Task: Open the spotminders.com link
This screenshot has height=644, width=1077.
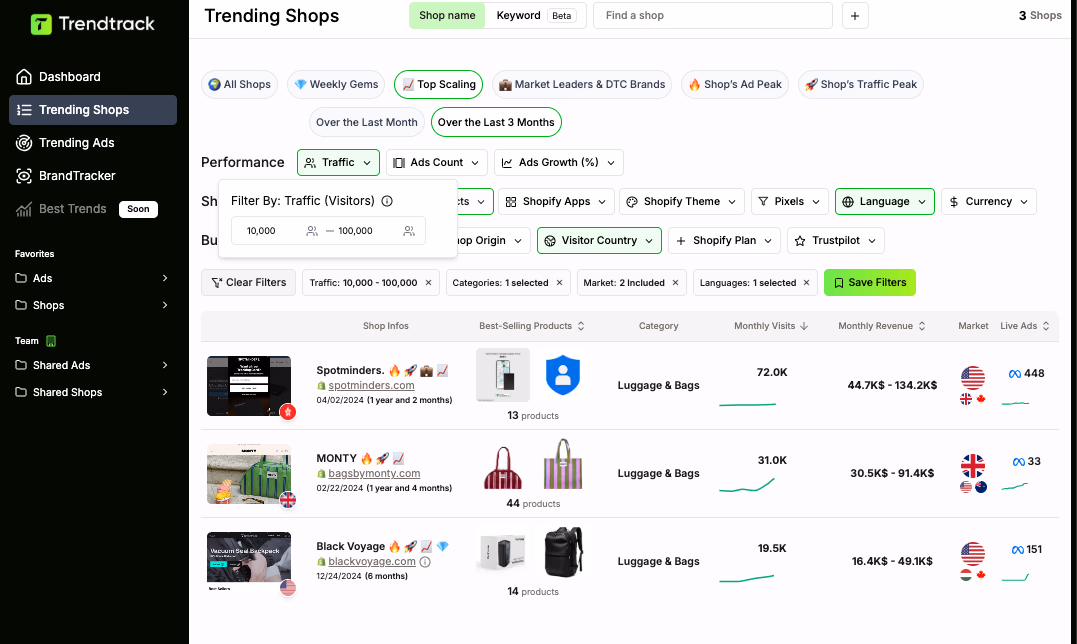Action: pos(371,386)
